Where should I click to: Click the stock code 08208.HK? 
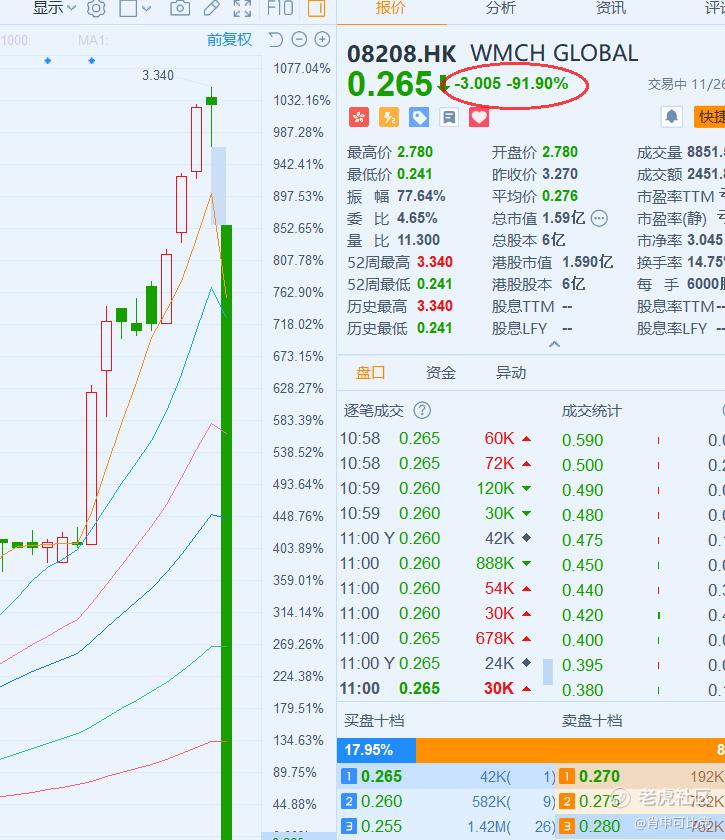coord(402,54)
